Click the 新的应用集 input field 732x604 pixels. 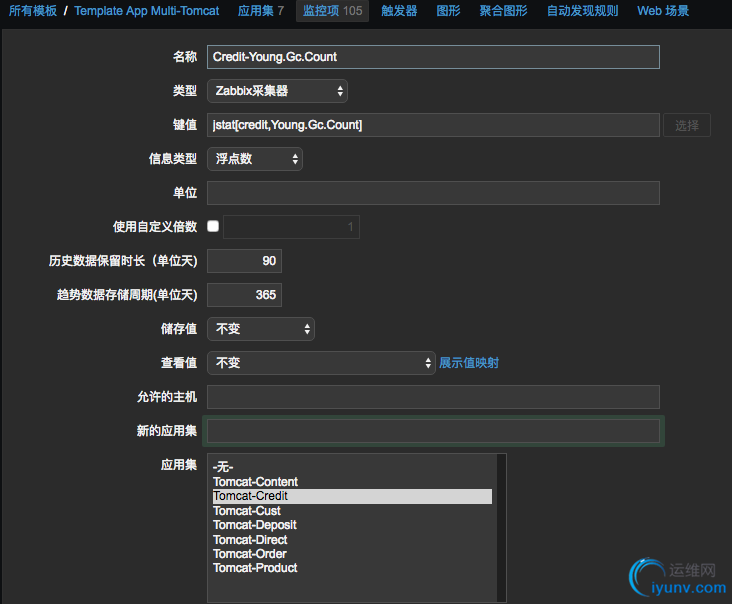pos(433,431)
